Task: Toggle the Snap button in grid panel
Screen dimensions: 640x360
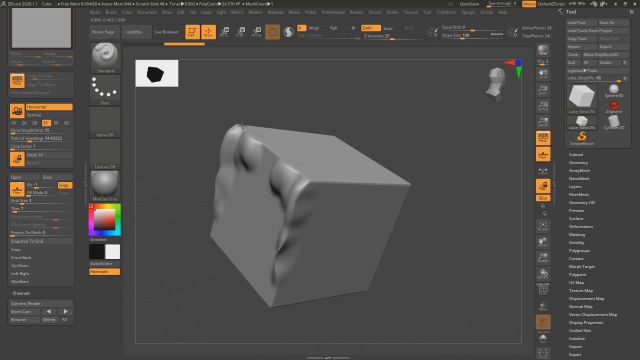Action: [x=64, y=185]
